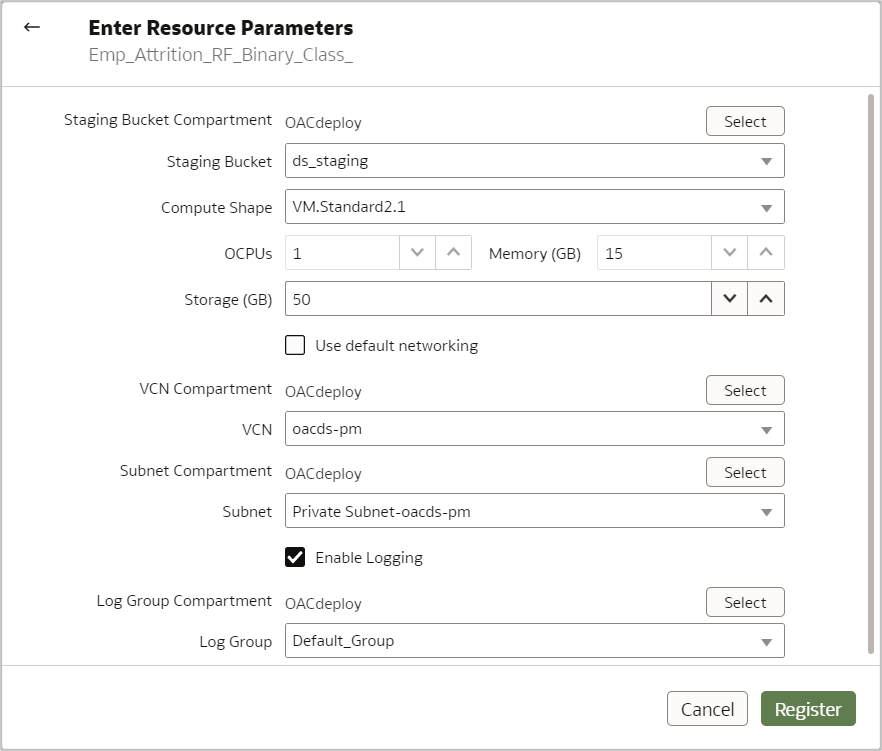Select the Staging Bucket Compartment
The width and height of the screenshot is (882, 751).
[745, 122]
